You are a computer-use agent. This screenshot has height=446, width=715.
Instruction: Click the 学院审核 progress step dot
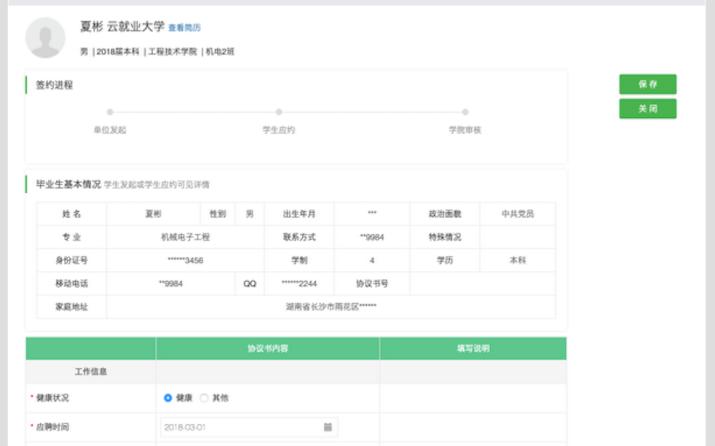(x=465, y=112)
